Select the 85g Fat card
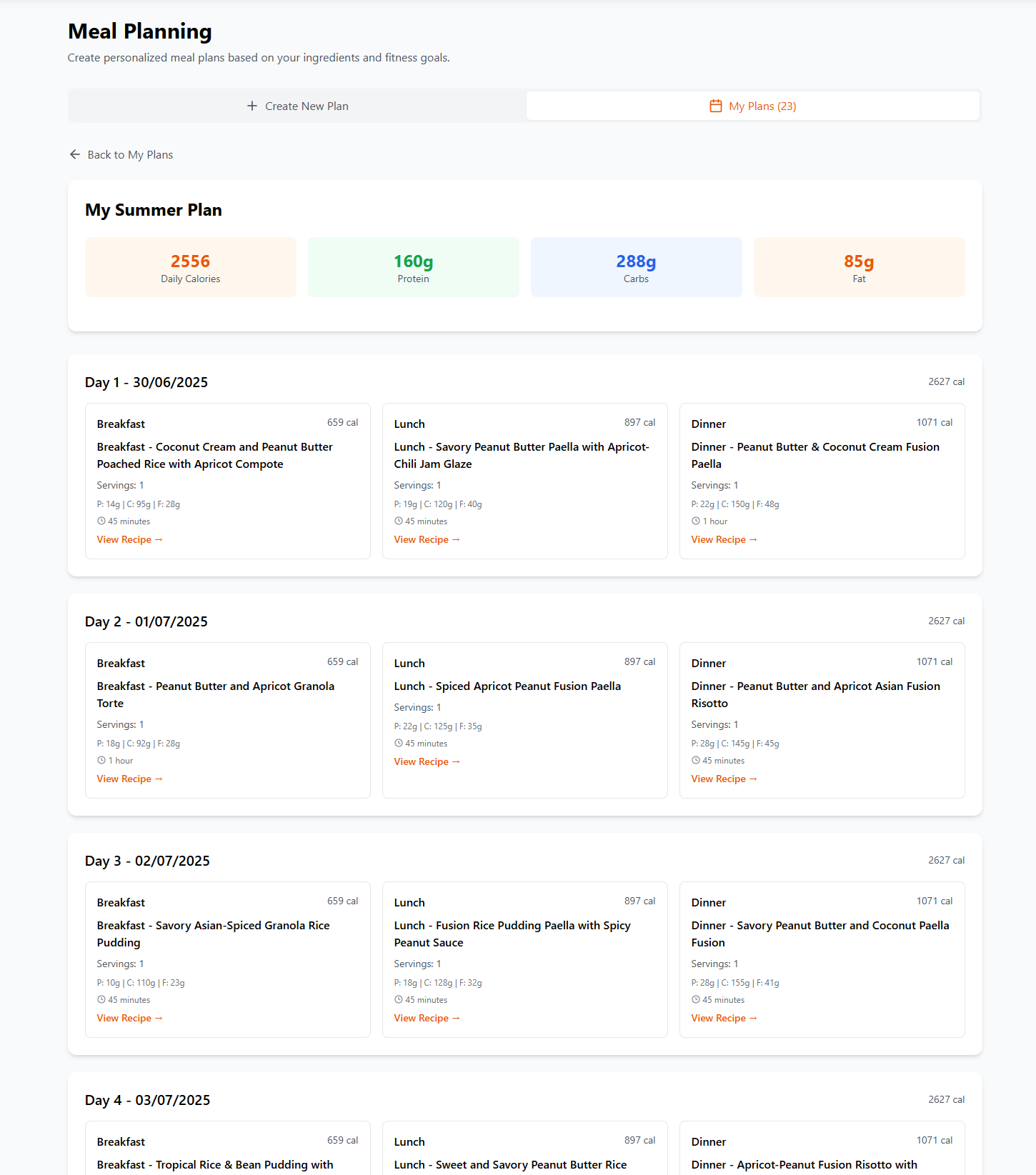1036x1175 pixels. tap(860, 267)
